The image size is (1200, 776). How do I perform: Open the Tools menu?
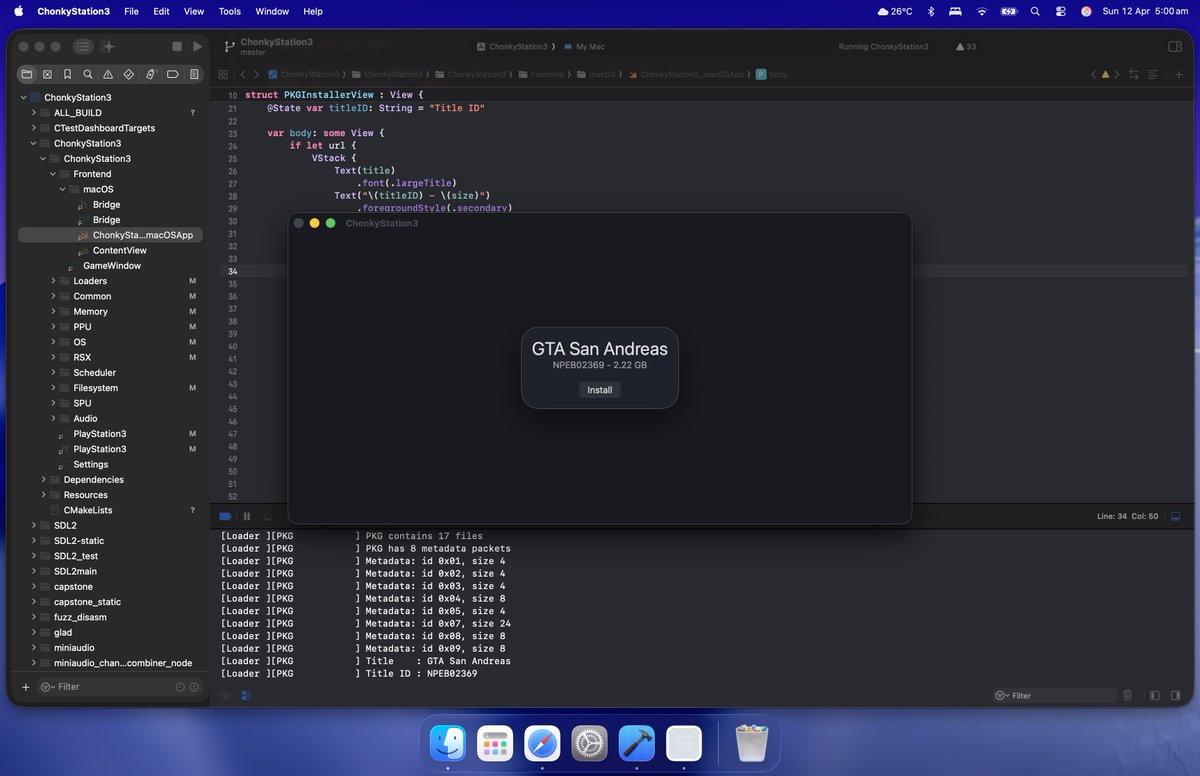tap(230, 11)
